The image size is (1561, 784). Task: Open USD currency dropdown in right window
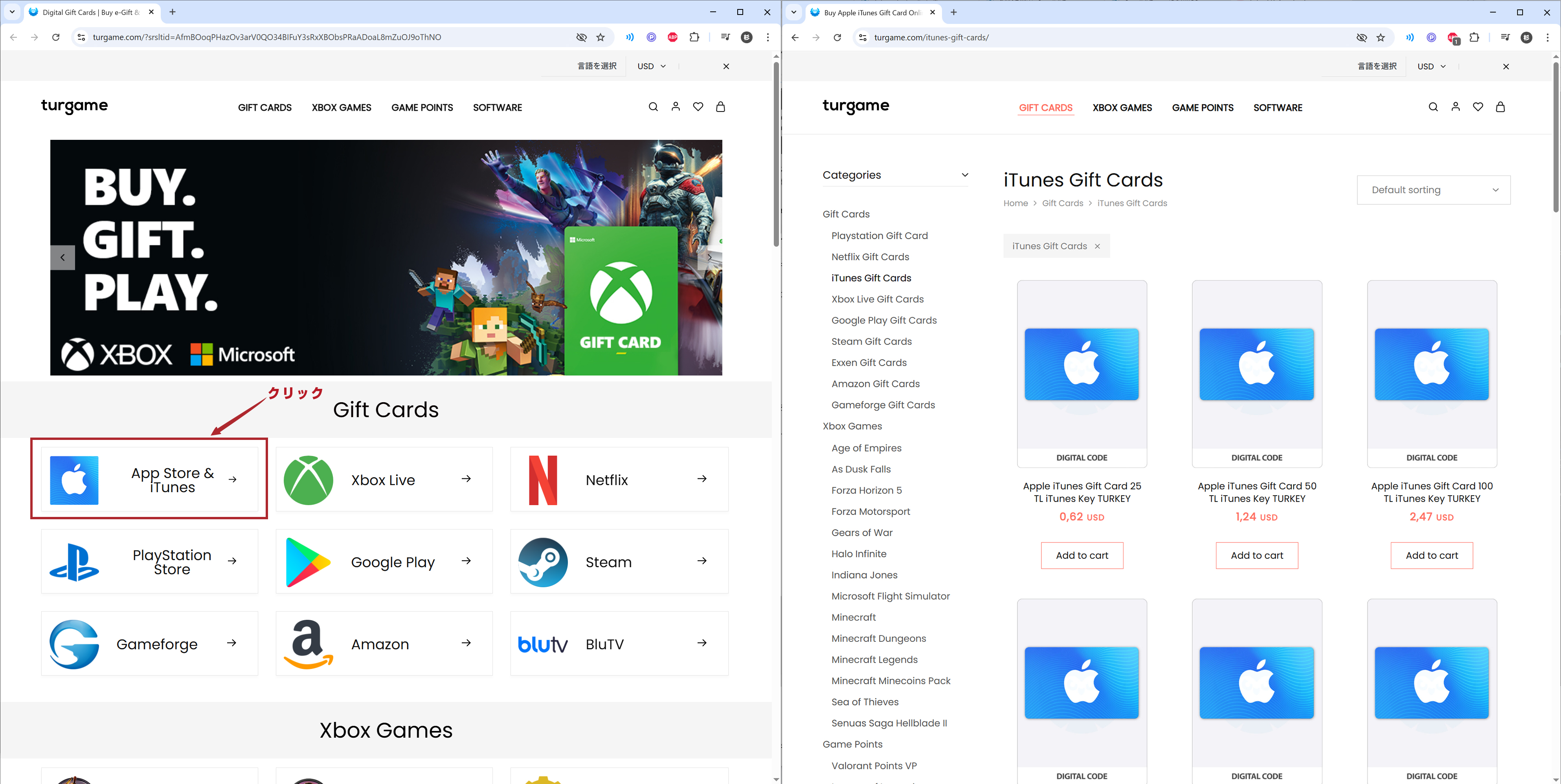1431,66
